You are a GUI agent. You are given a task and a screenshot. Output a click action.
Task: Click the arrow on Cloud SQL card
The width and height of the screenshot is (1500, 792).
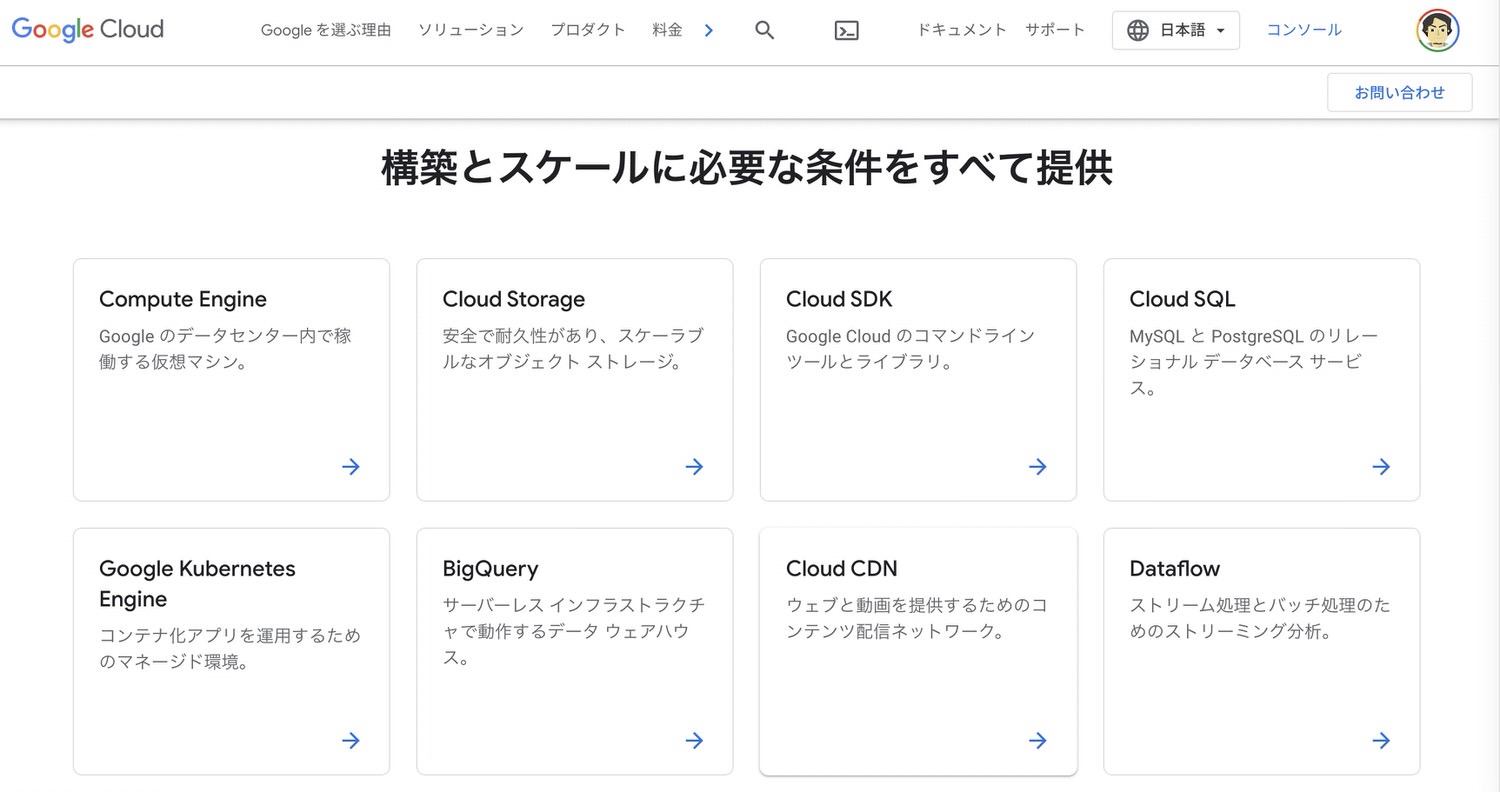tap(1381, 466)
